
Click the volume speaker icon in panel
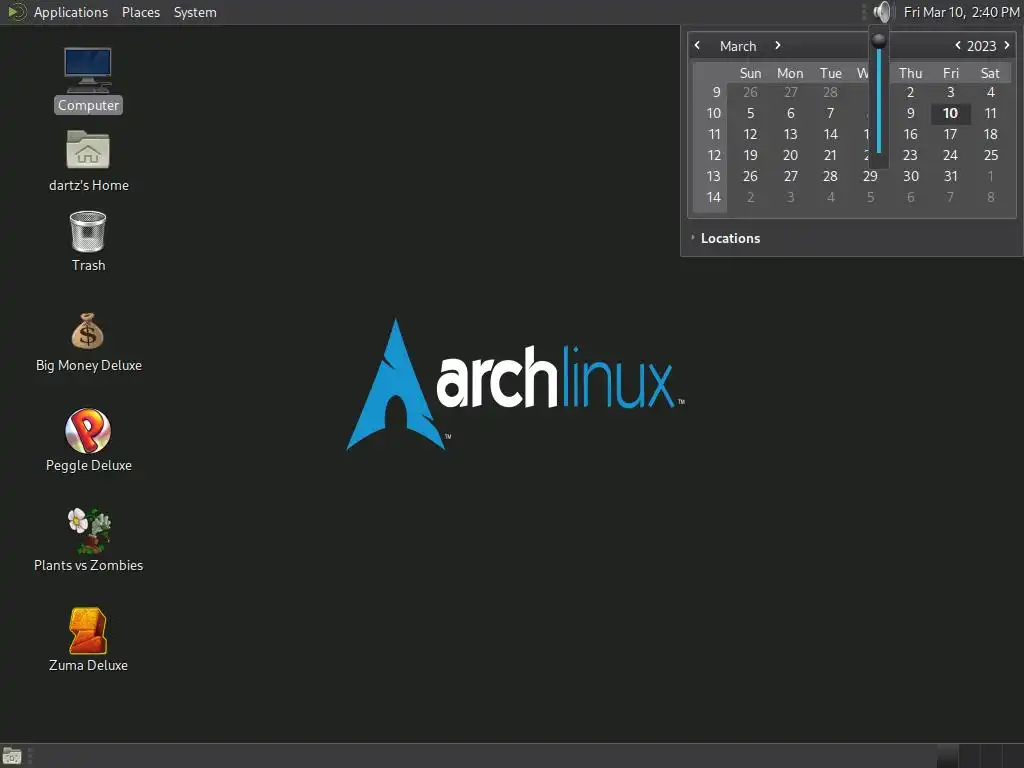click(882, 12)
